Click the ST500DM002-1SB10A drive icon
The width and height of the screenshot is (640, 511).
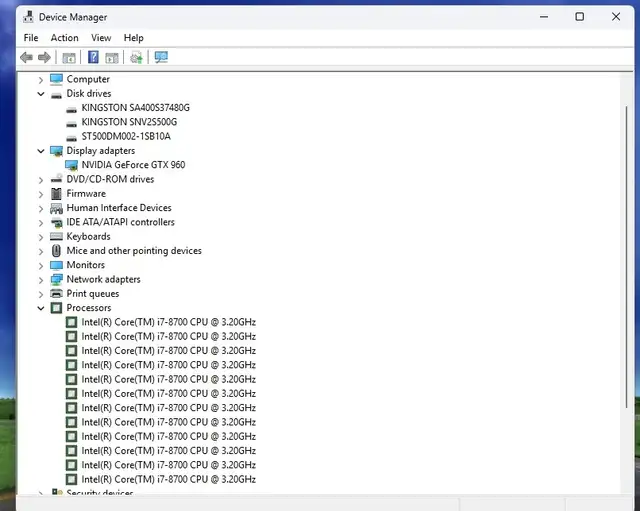pos(71,138)
